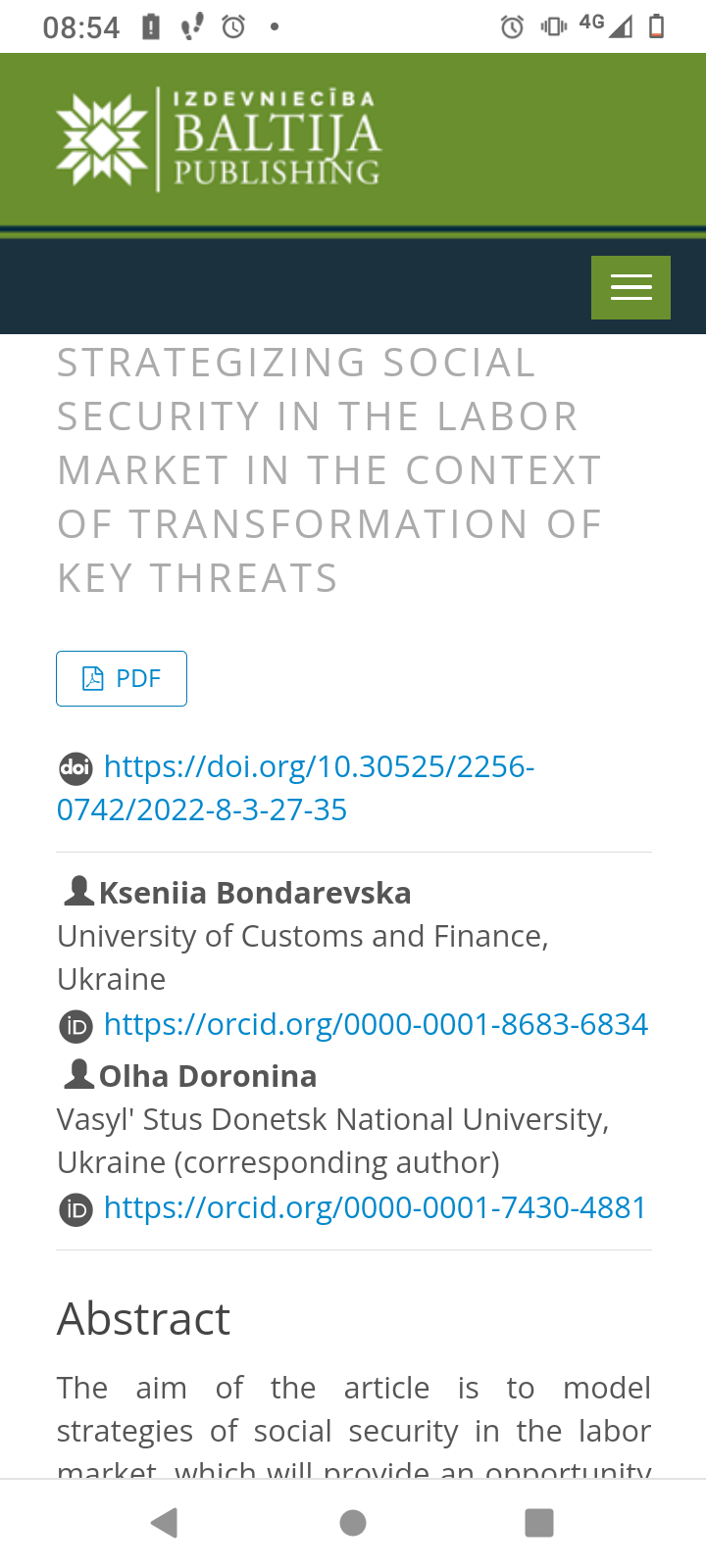Tap the article title heading
Screen dimensions: 706x1568
[329, 470]
